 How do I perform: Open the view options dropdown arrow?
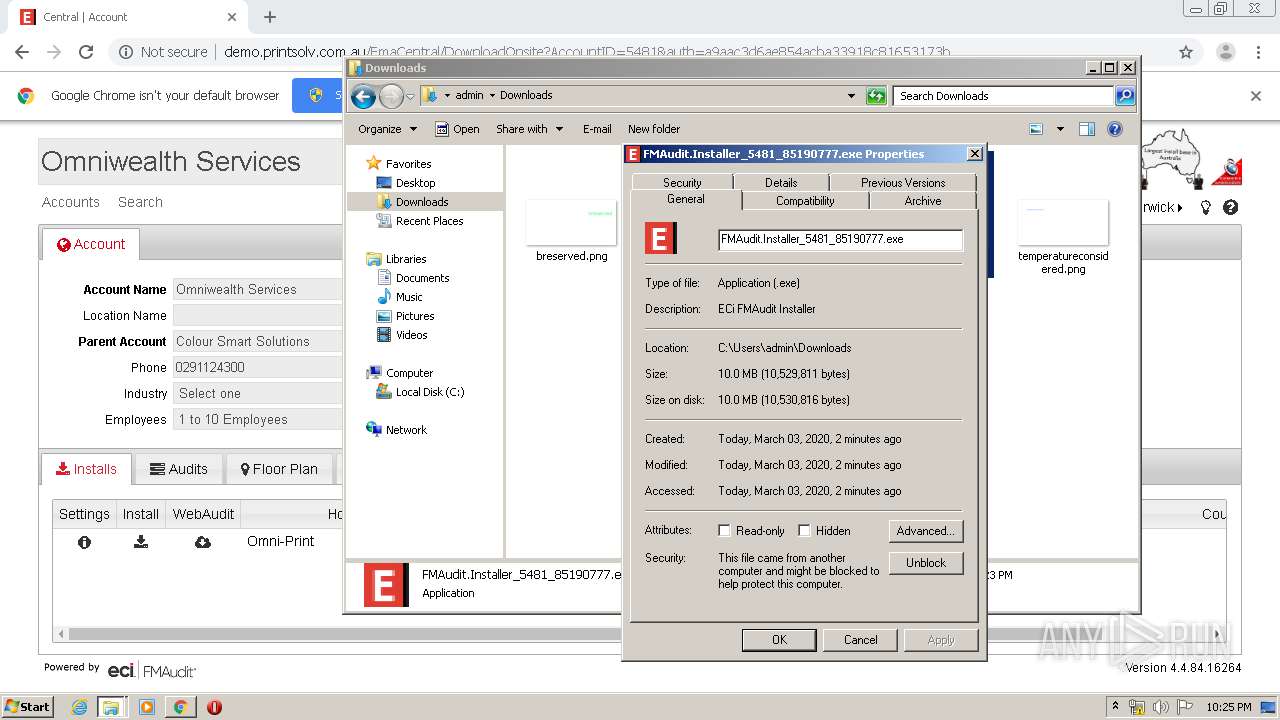1060,129
